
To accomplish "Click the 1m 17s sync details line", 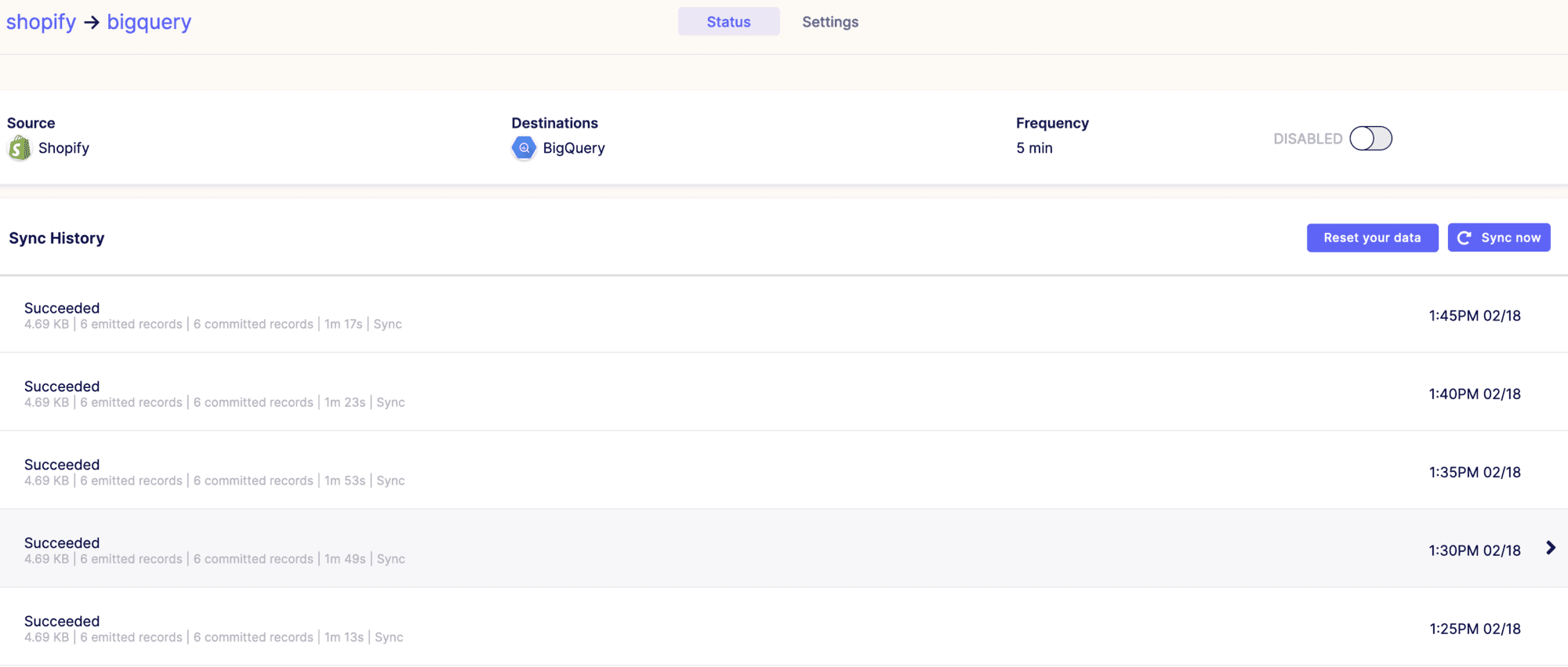I will click(x=212, y=324).
